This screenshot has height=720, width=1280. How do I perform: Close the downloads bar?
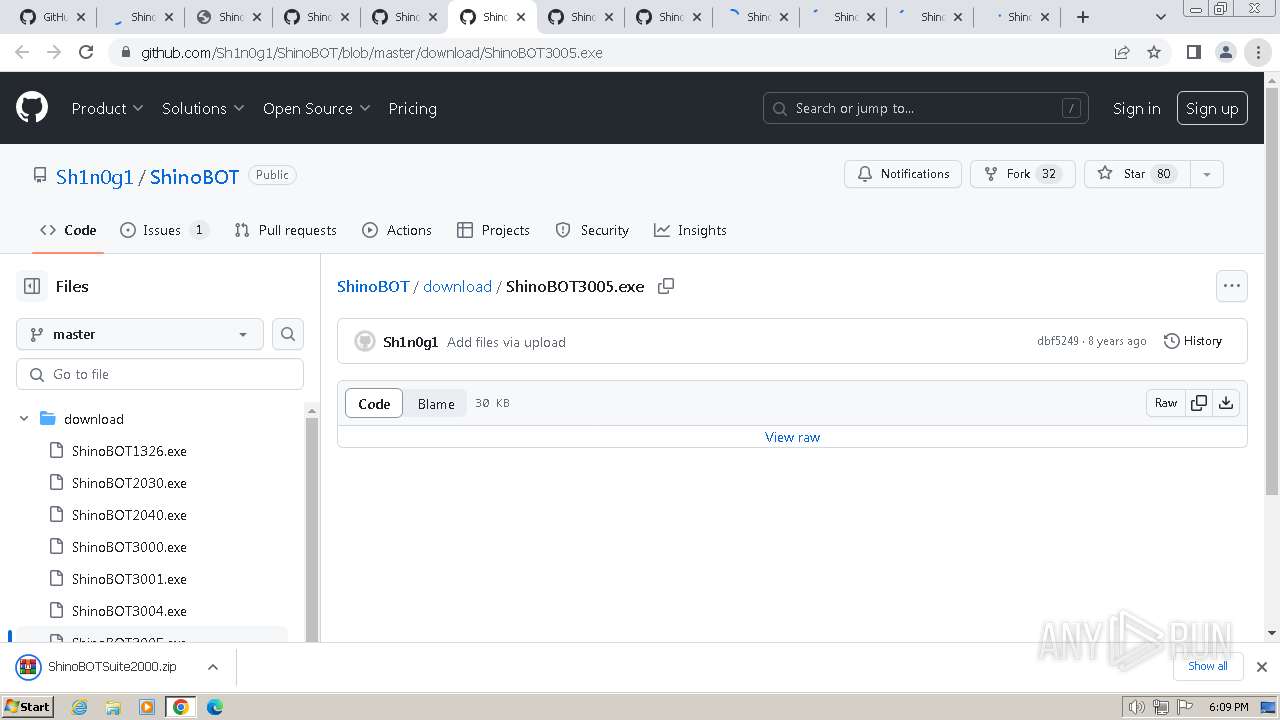(1262, 667)
